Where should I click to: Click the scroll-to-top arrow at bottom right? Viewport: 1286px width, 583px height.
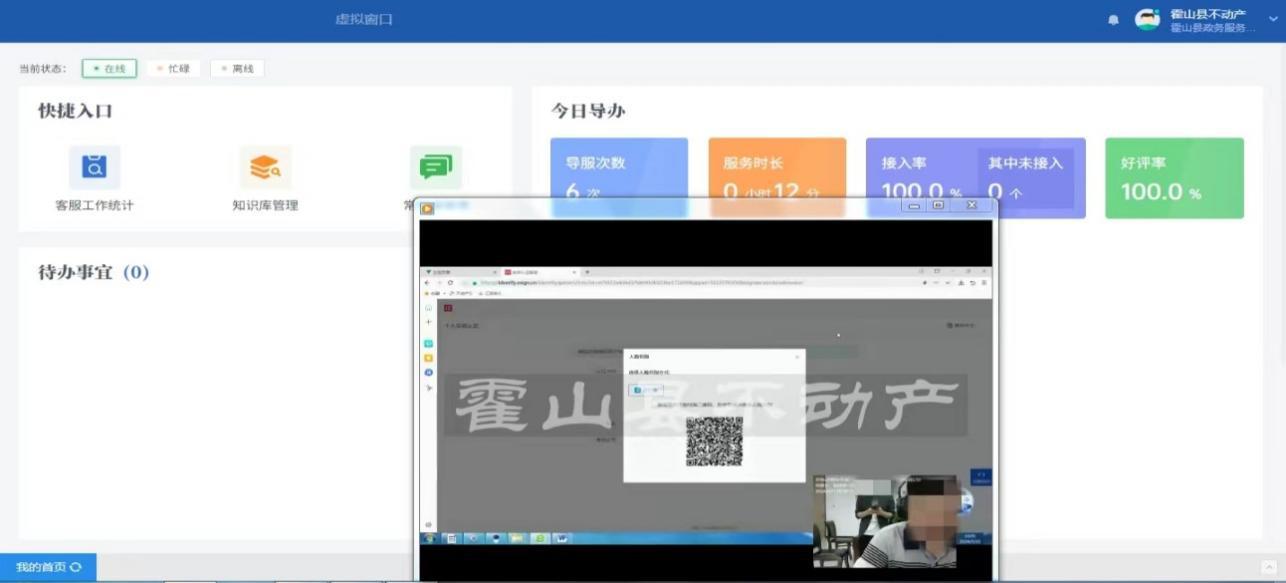[x=1268, y=567]
